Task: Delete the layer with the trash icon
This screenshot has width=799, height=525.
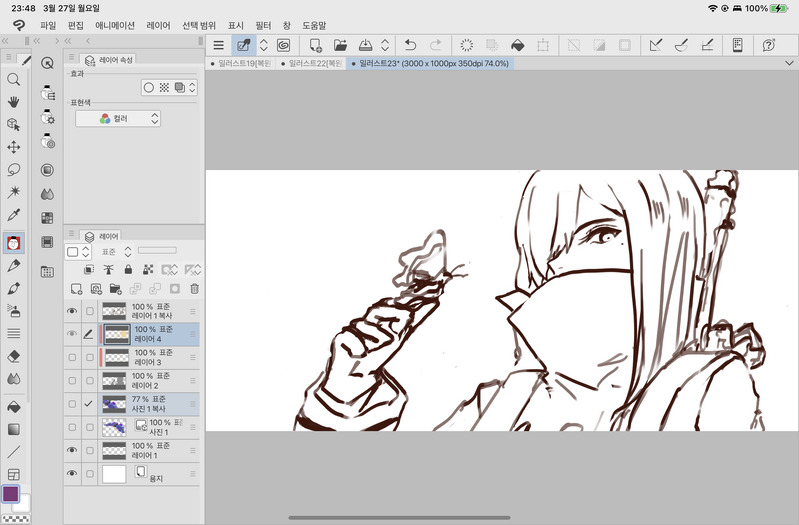Action: click(x=194, y=289)
